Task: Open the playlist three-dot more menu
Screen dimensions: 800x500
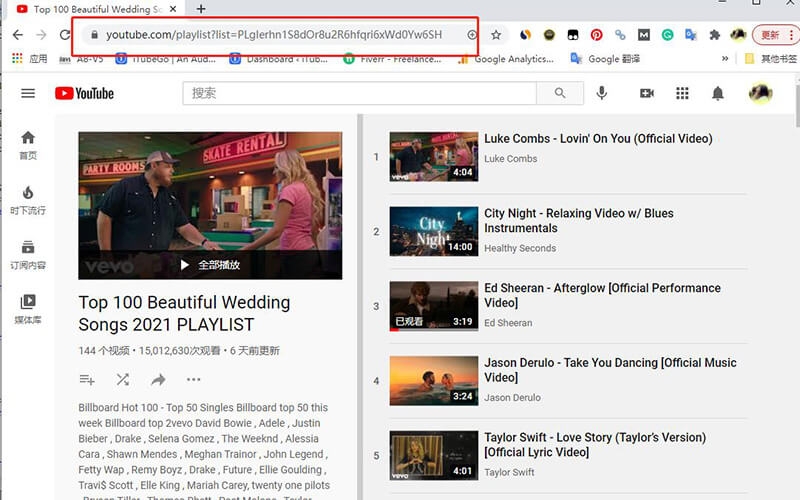Action: tap(193, 380)
